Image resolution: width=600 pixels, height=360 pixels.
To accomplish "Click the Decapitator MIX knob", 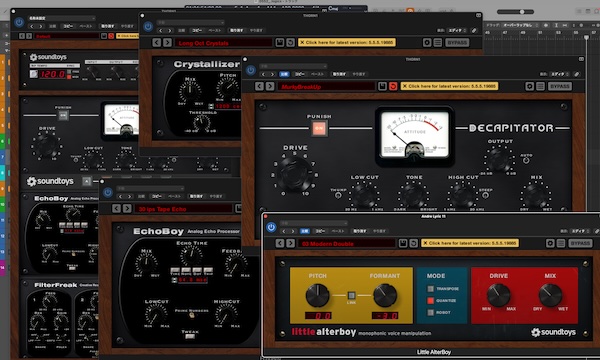I will pos(536,194).
